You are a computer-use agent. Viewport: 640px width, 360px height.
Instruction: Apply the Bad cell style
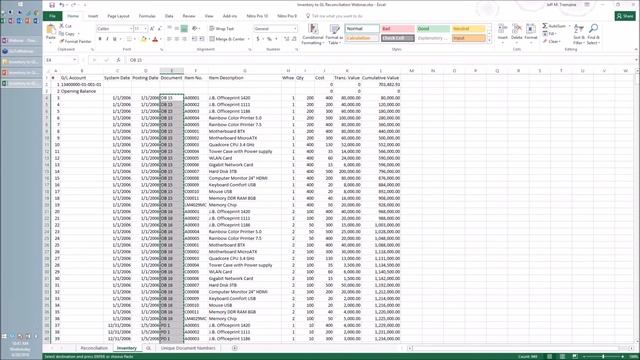coord(398,29)
